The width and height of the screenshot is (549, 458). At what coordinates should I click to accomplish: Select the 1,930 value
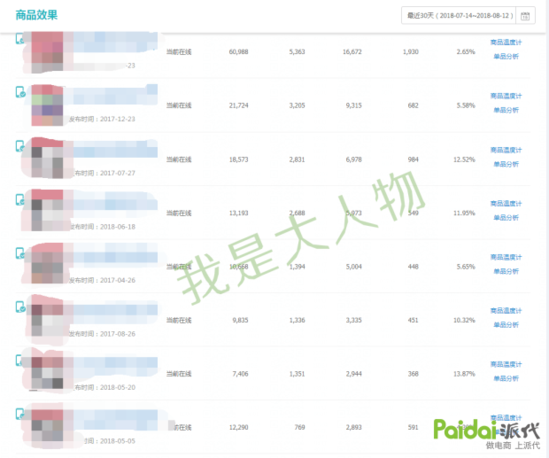410,52
